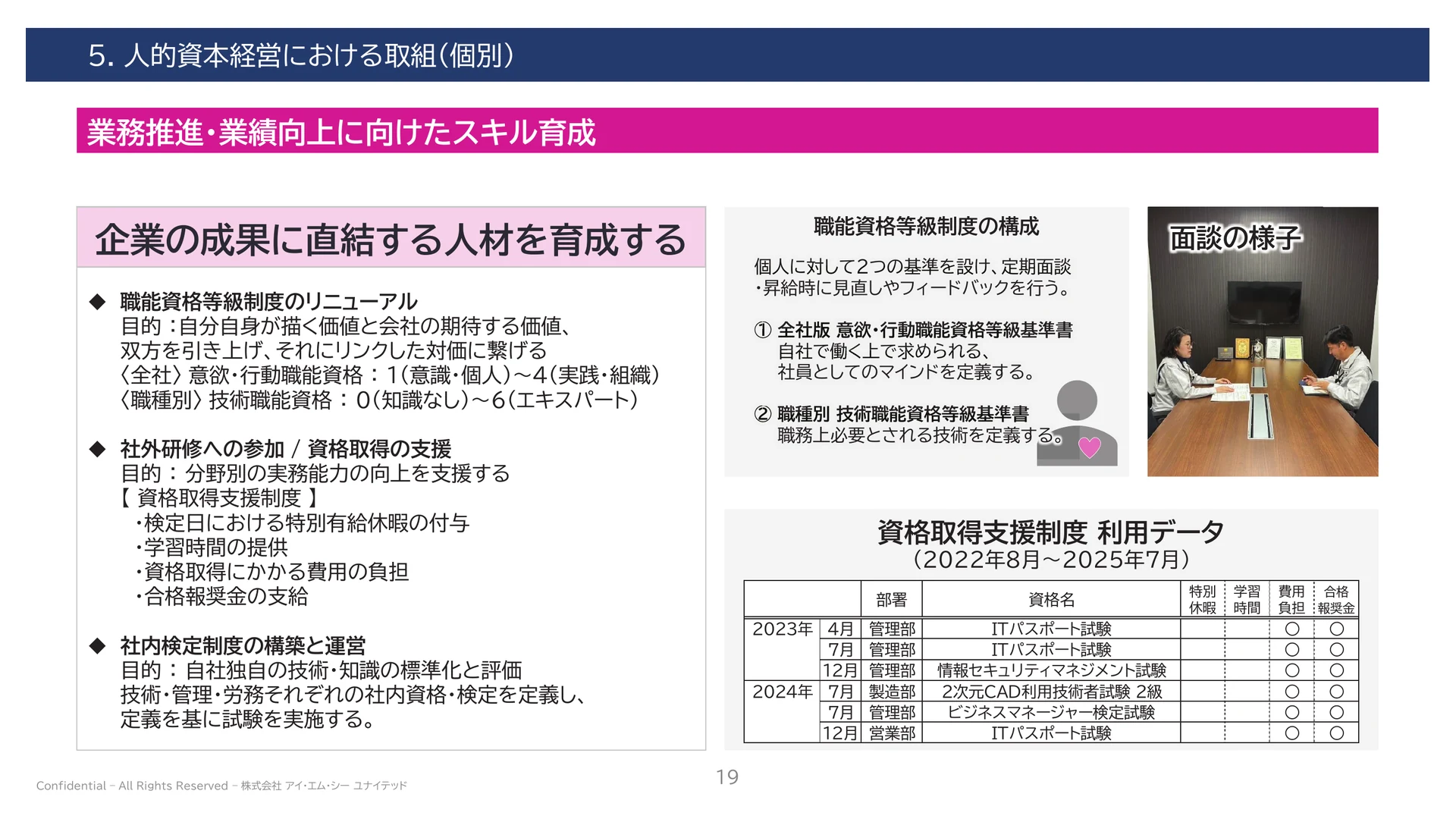Screen dimensions: 1456x819
Task: Select the text 職能資格等級制度のリニューアル
Action: click(x=268, y=302)
